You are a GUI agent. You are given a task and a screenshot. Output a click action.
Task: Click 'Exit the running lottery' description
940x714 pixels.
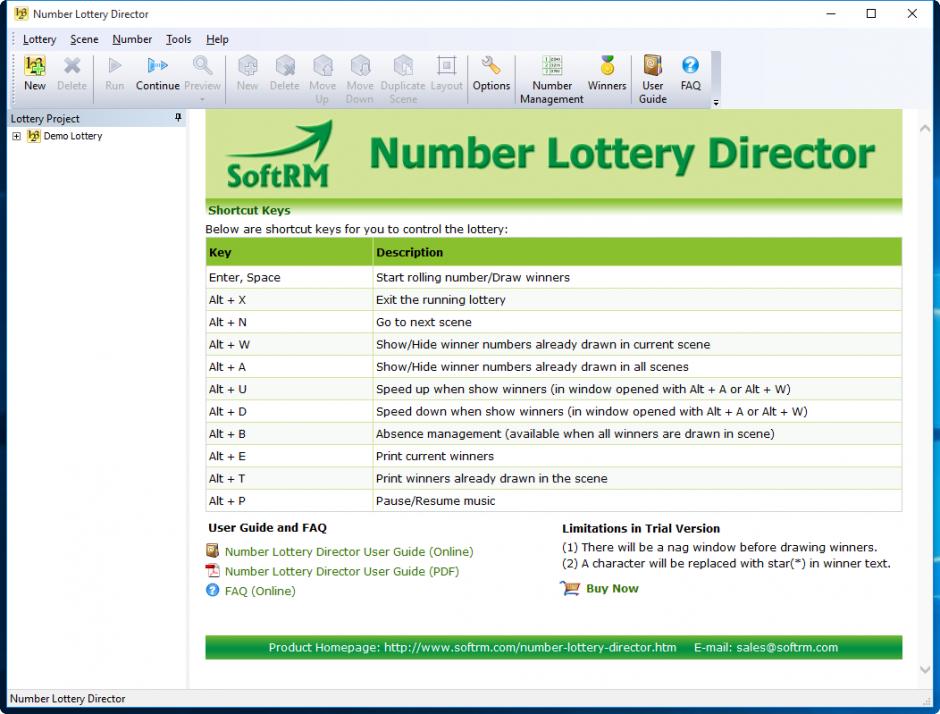click(x=441, y=300)
